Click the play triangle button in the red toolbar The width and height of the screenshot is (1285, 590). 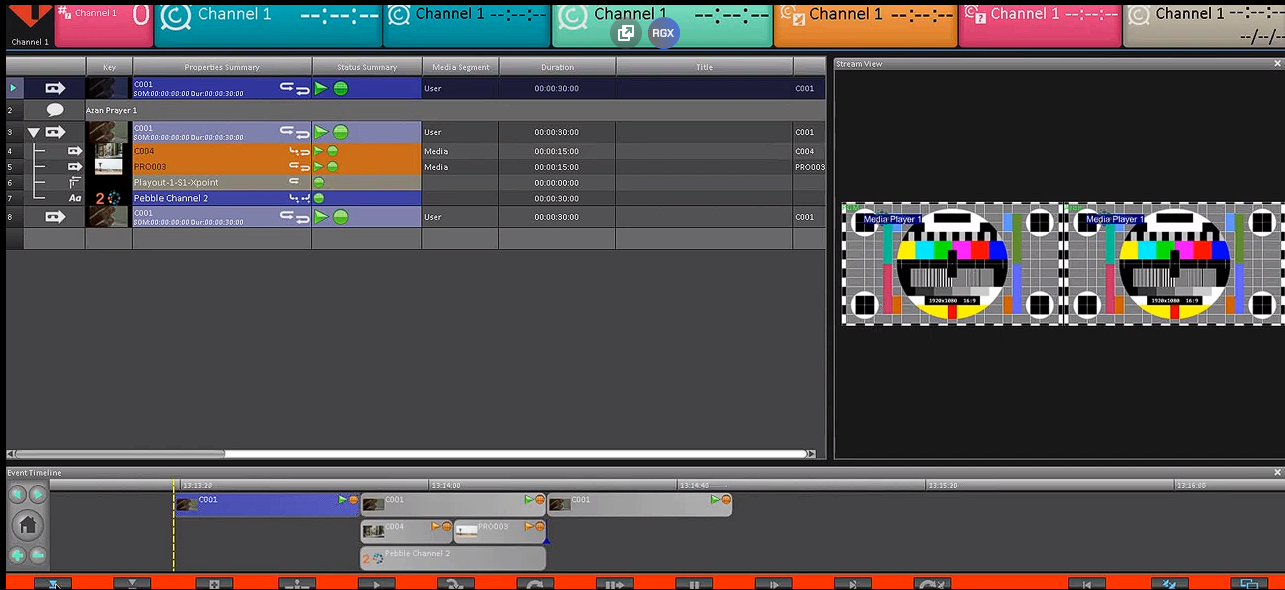(x=376, y=583)
